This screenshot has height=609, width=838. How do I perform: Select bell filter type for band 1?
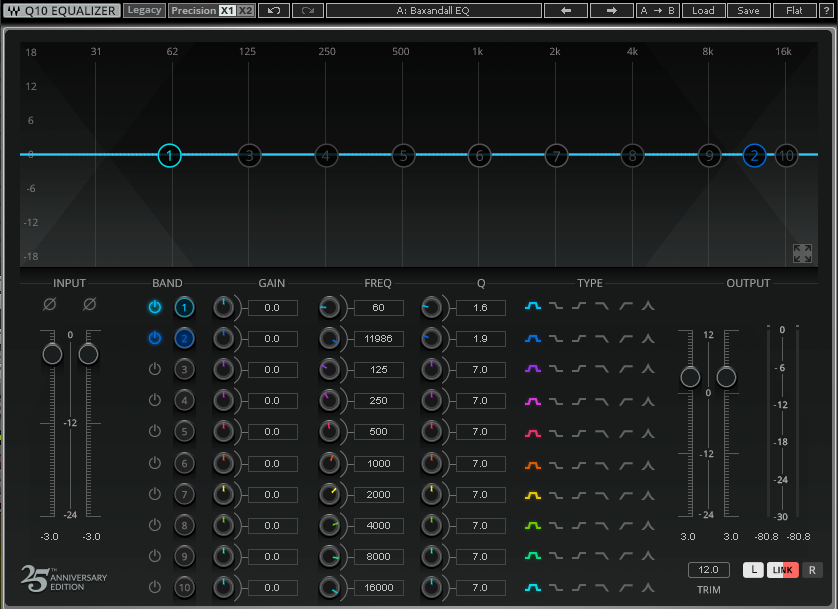[533, 306]
